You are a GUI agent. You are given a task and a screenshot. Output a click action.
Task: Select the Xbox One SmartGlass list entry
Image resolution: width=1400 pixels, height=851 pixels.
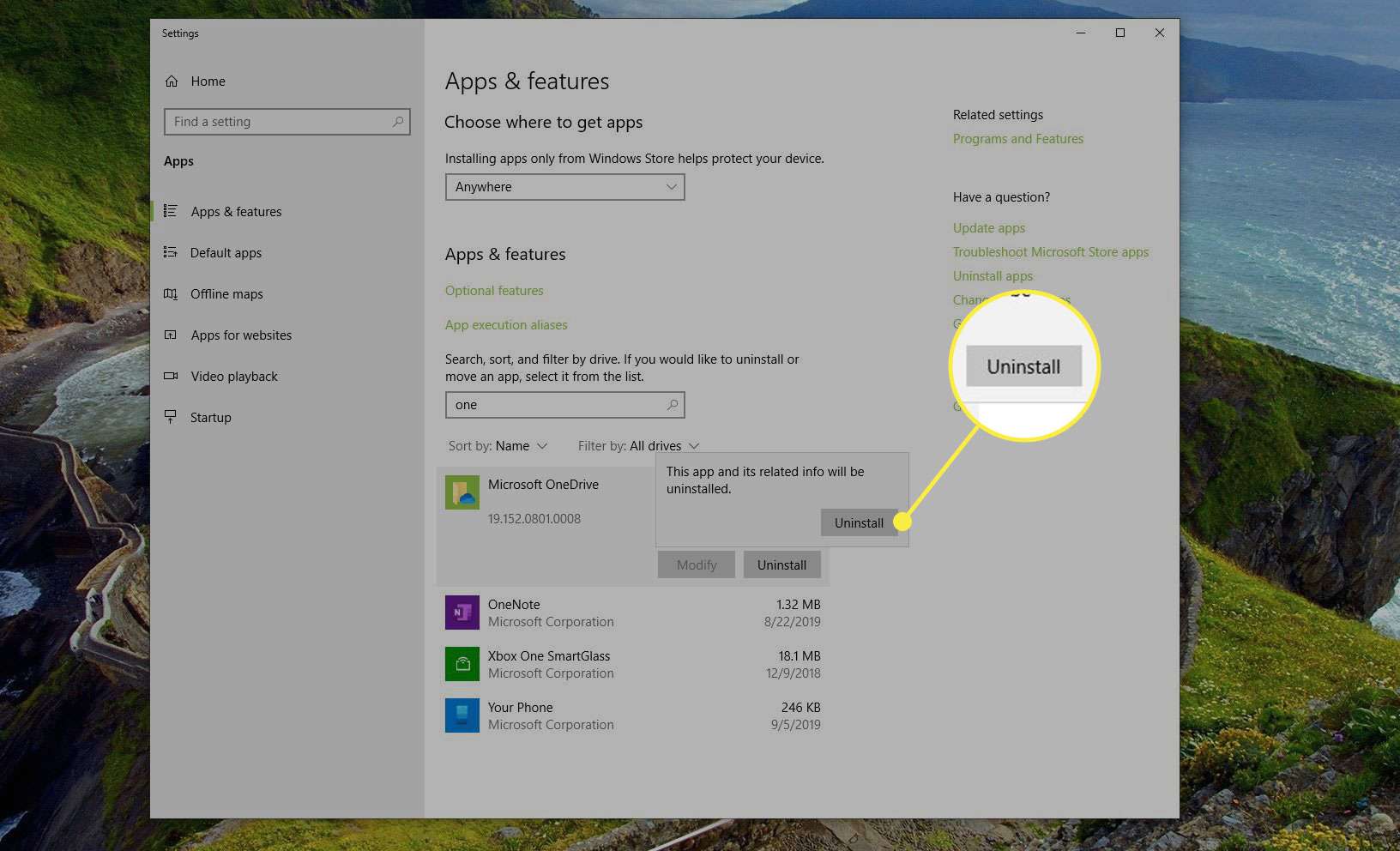point(633,664)
